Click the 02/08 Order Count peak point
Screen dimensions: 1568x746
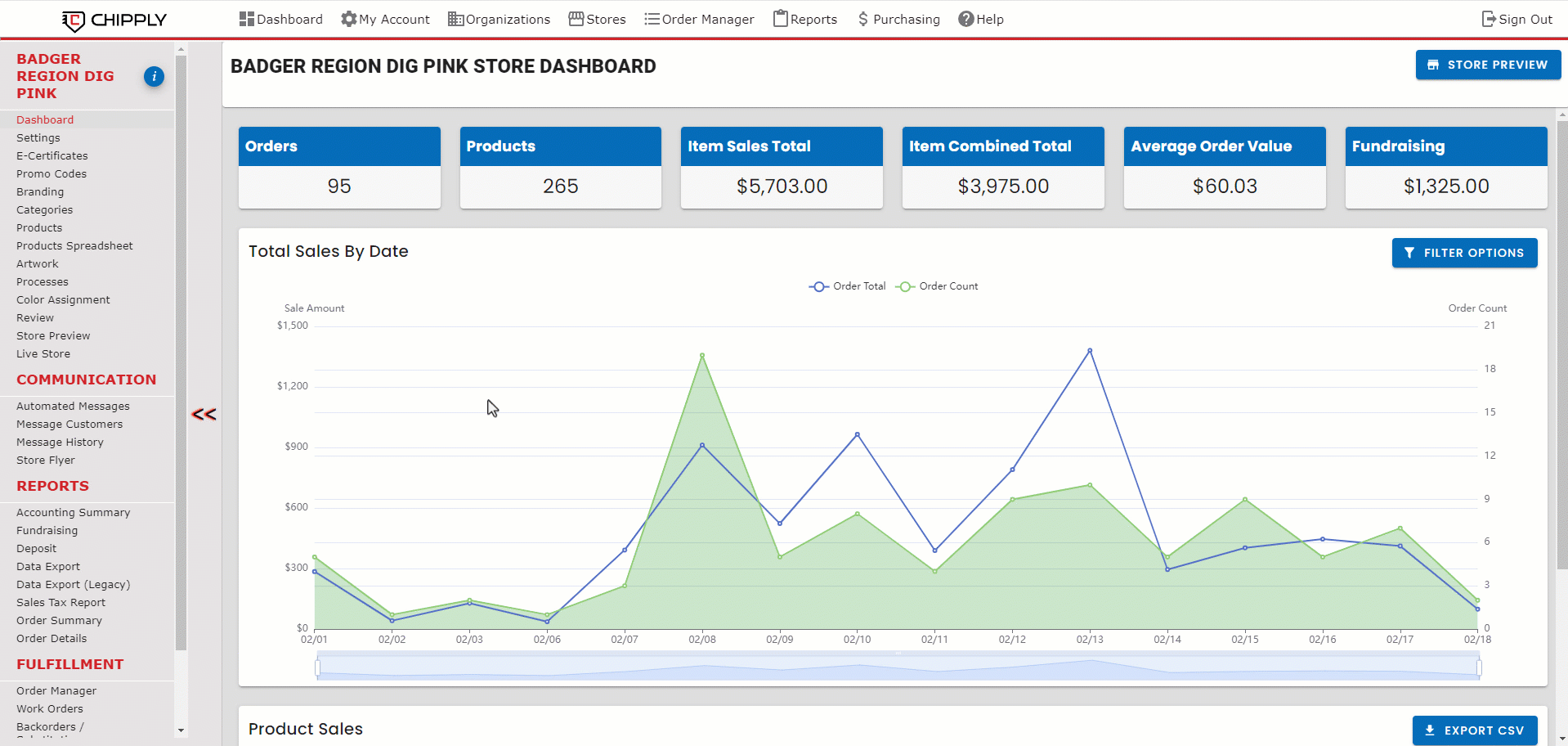[x=702, y=356]
